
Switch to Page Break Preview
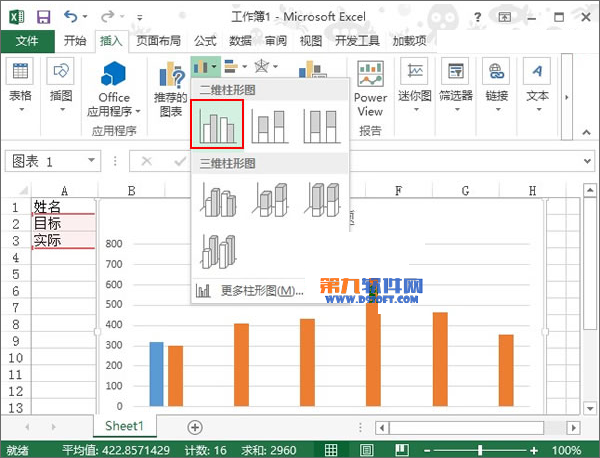[x=401, y=450]
